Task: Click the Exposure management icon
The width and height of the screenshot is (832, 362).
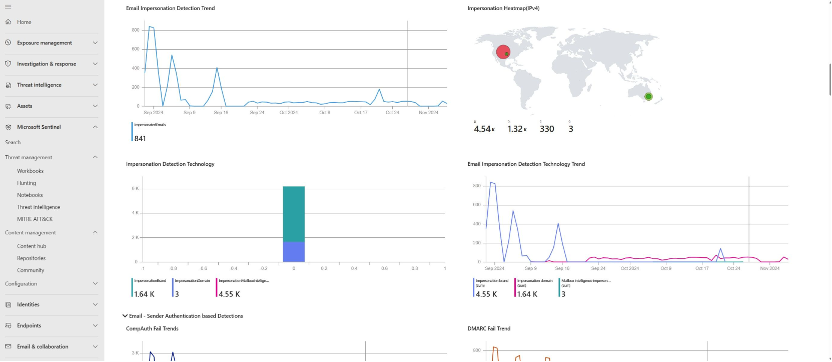Action: coord(7,42)
